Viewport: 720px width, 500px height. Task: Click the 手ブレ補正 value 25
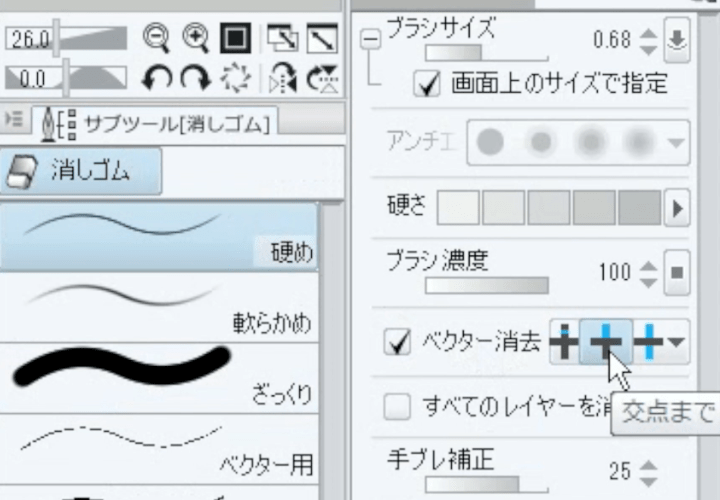click(x=620, y=472)
